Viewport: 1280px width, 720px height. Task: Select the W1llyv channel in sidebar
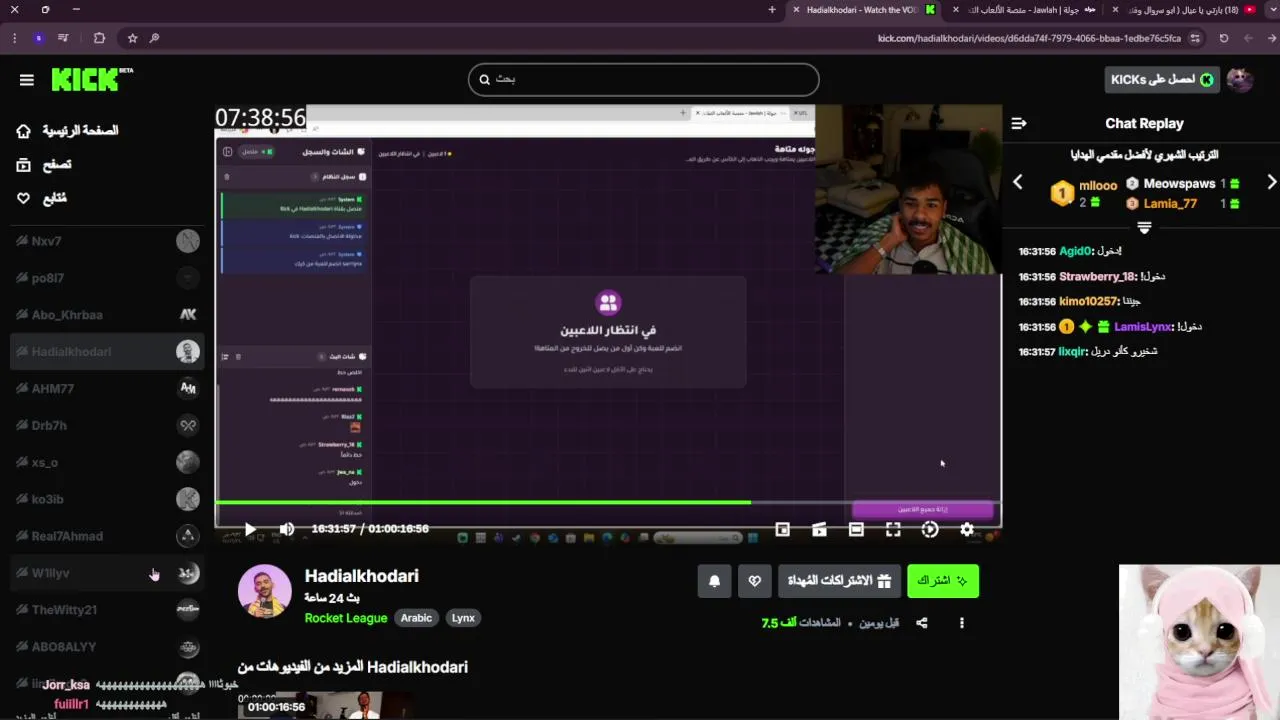106,573
